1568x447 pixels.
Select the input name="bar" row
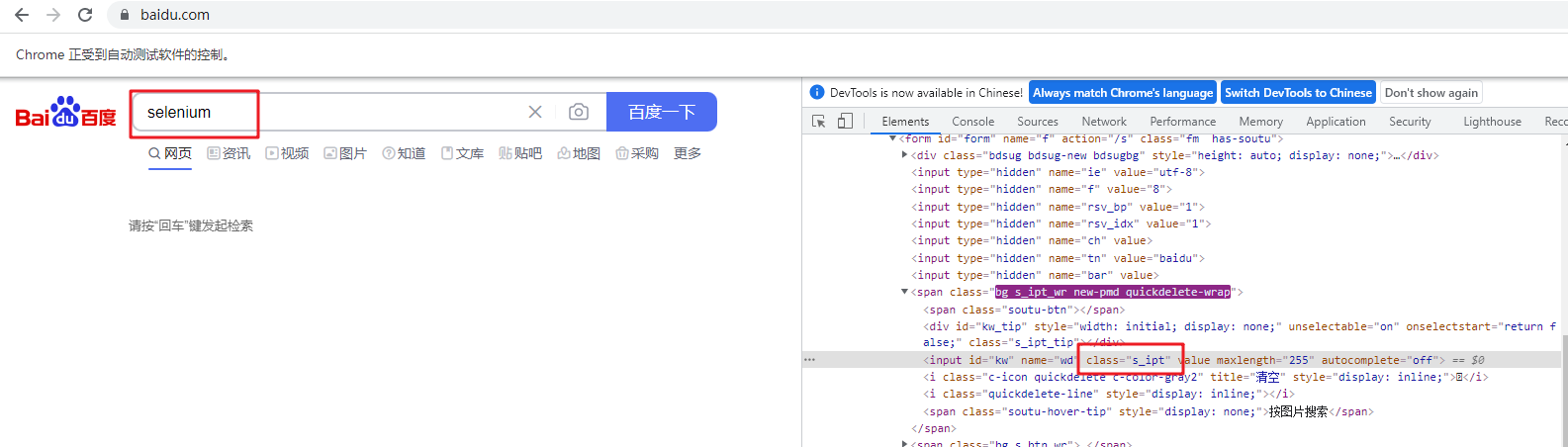tap(1035, 275)
